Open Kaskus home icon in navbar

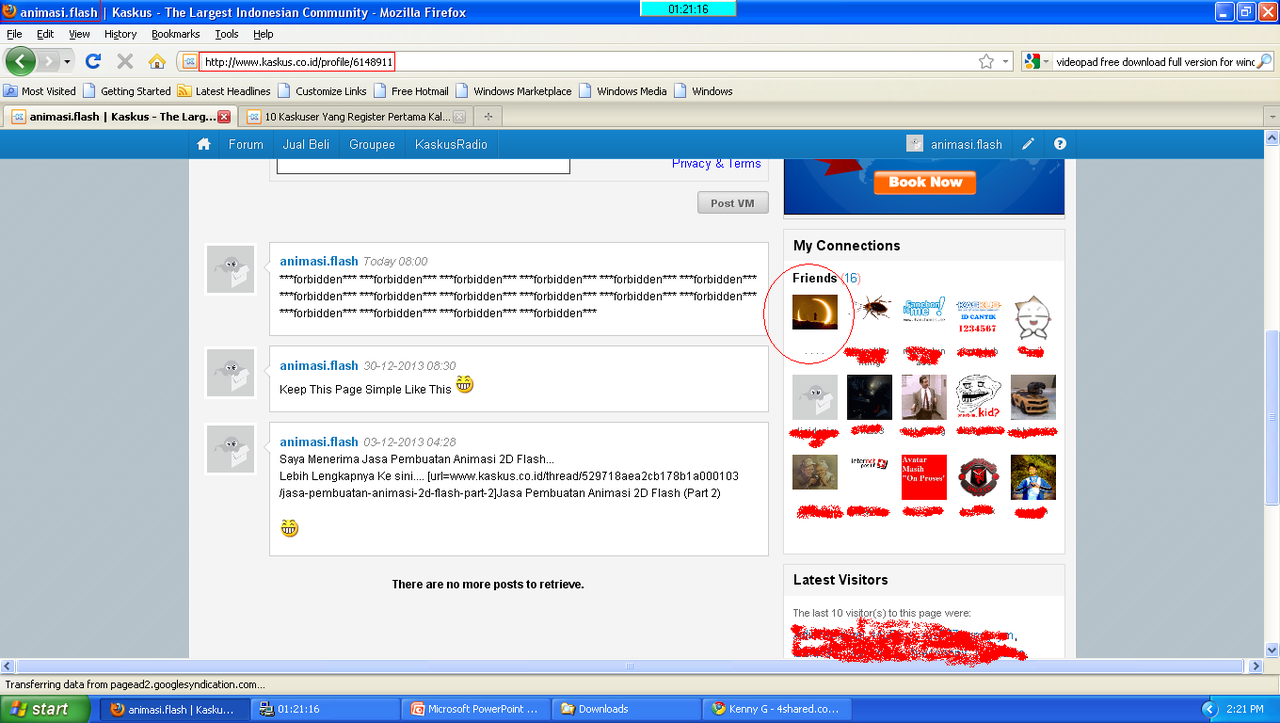204,144
